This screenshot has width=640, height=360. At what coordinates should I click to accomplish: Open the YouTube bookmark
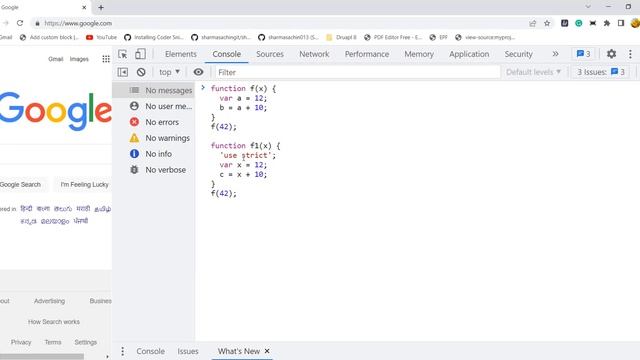[x=102, y=37]
